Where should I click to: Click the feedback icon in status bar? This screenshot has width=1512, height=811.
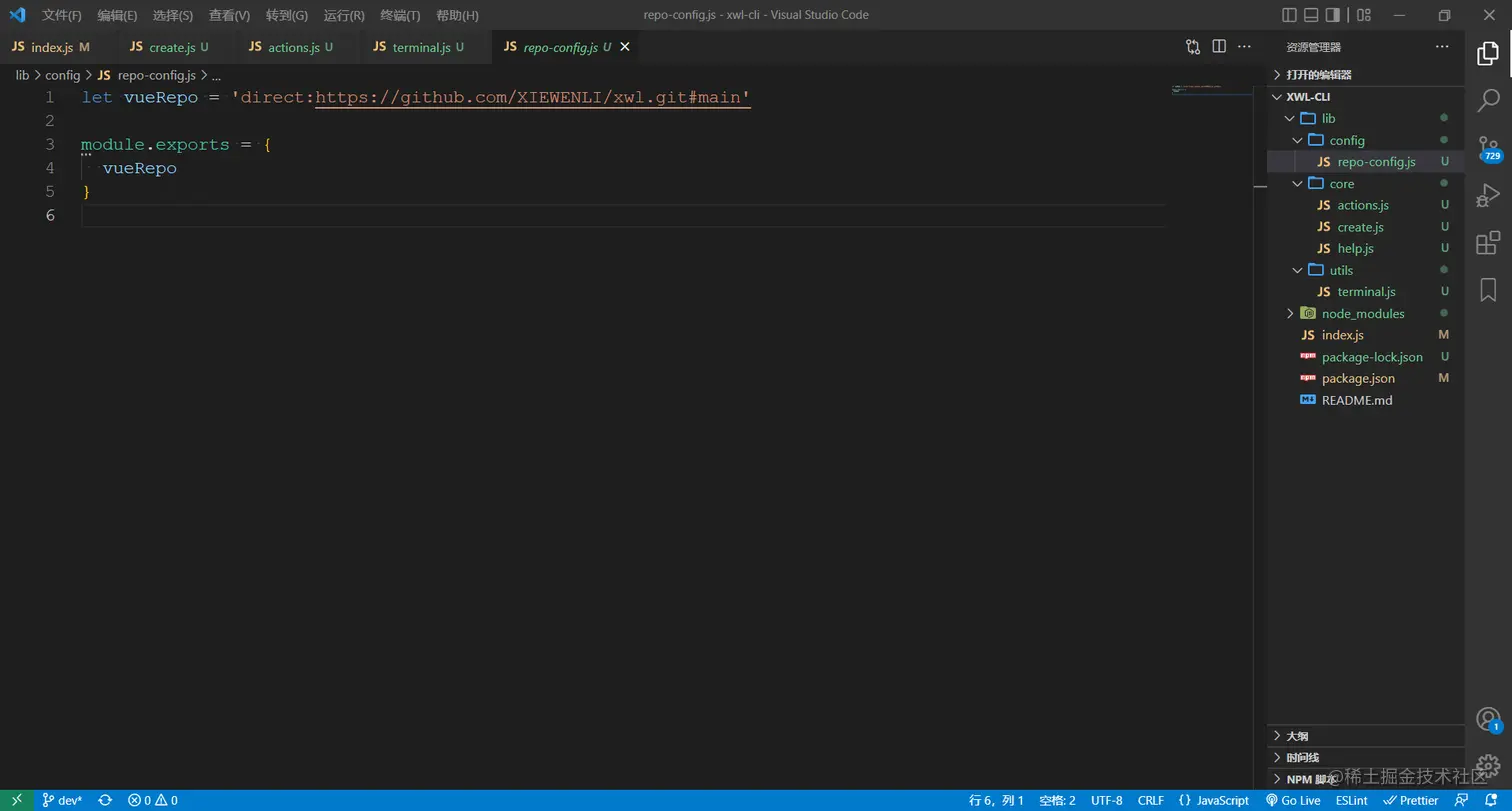1462,800
